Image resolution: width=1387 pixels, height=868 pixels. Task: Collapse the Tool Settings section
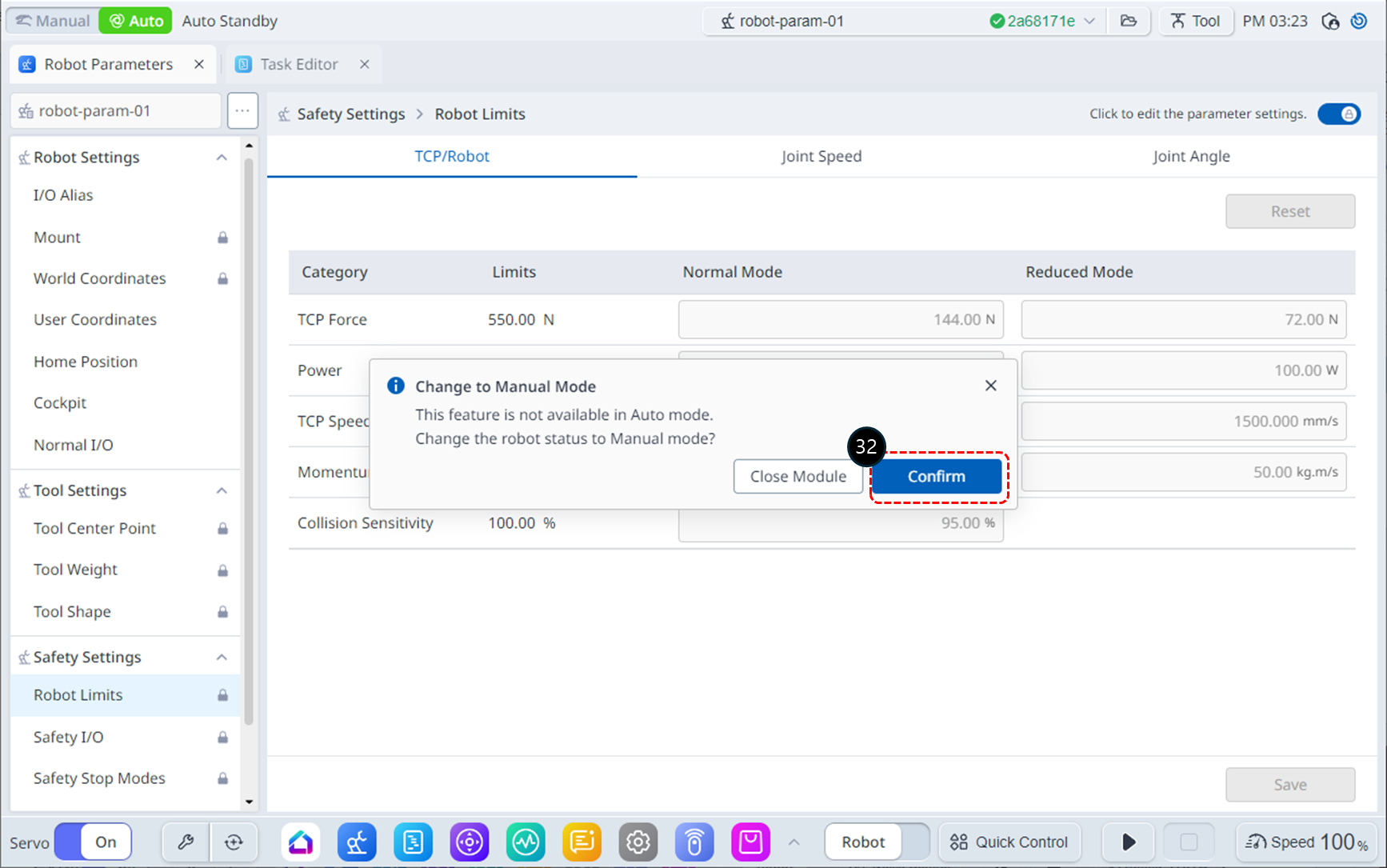(222, 490)
